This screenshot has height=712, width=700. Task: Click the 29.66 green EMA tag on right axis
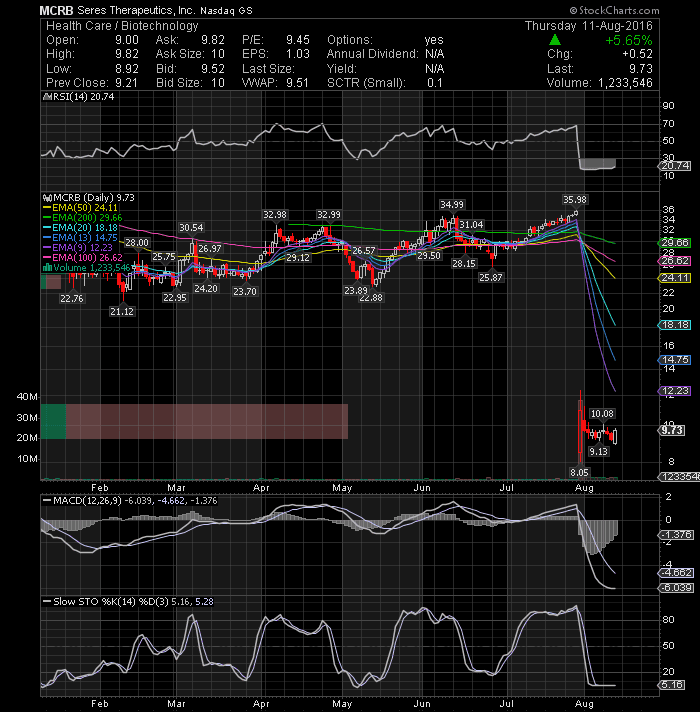click(675, 243)
